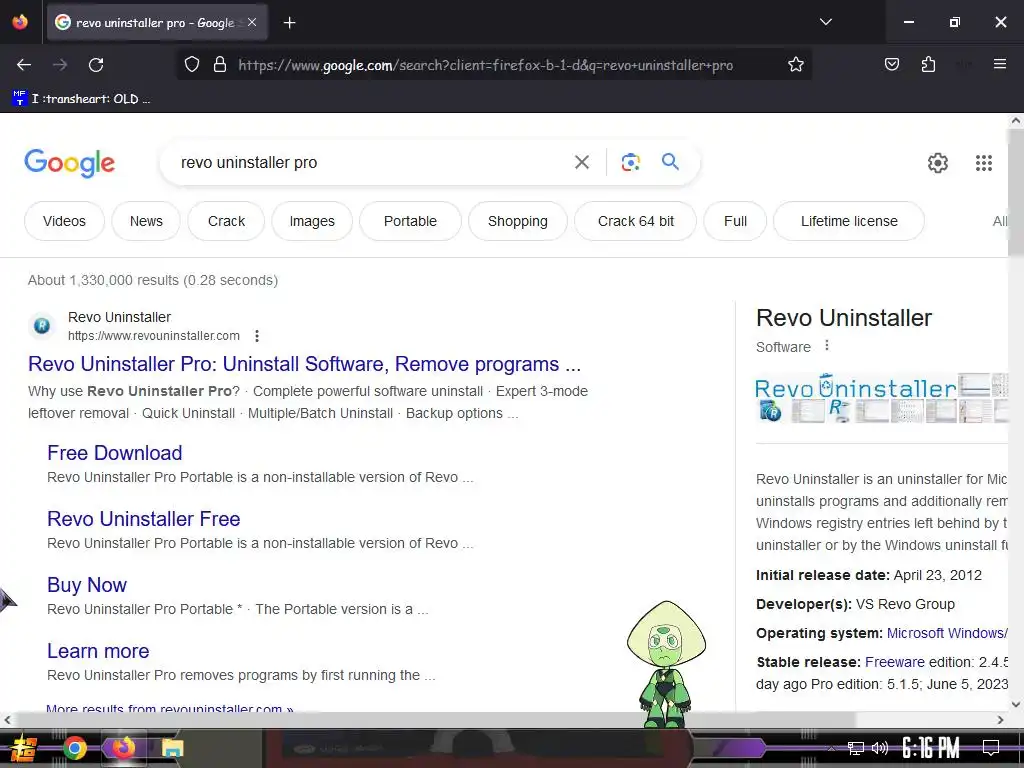Reload the page with the refresh icon

(x=96, y=65)
